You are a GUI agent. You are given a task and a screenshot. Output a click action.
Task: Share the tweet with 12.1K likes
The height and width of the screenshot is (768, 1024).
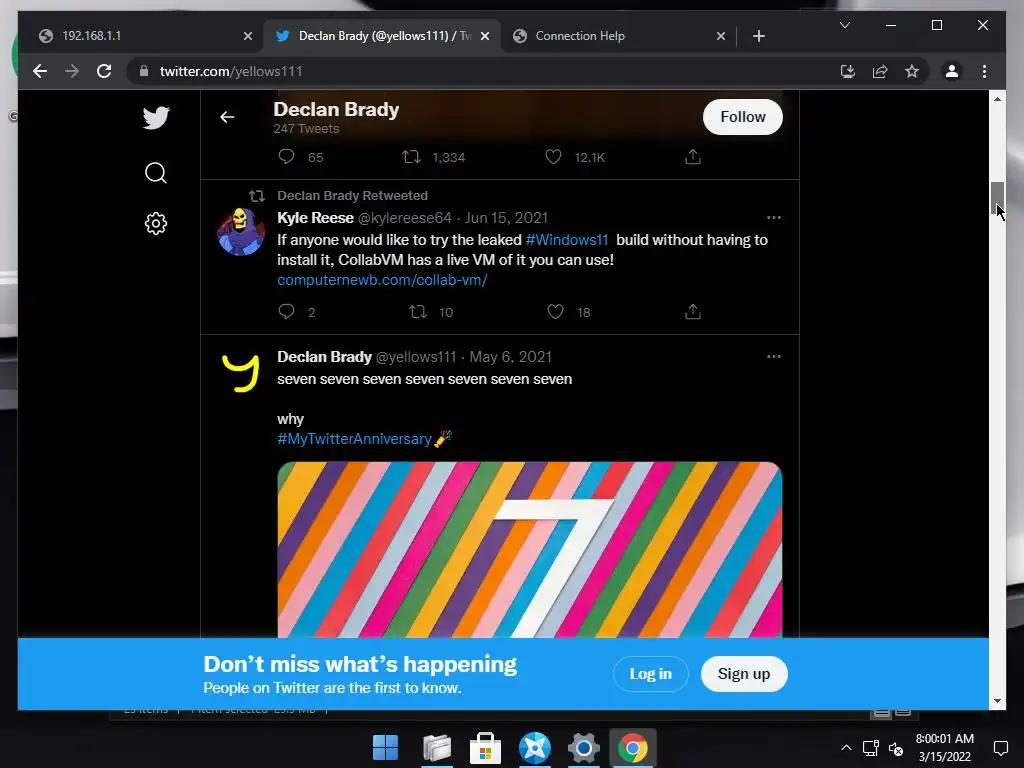[x=693, y=157]
